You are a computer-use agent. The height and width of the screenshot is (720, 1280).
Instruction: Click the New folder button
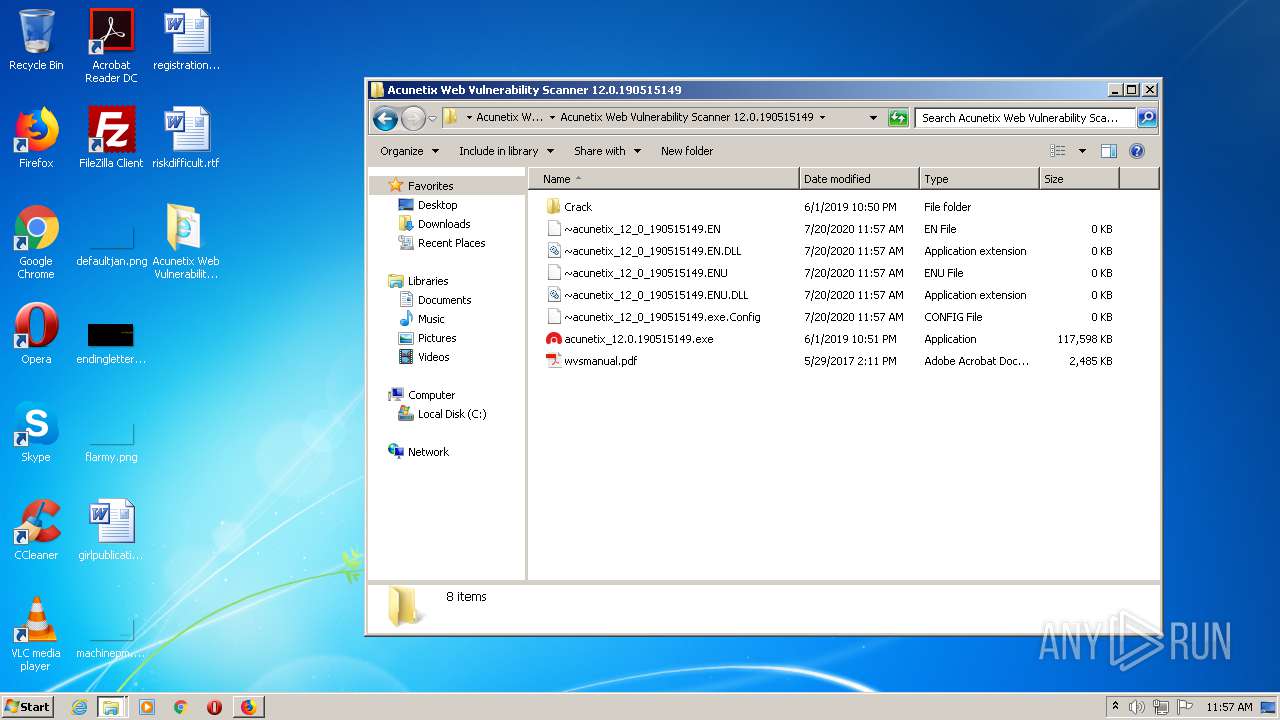pyautogui.click(x=687, y=151)
